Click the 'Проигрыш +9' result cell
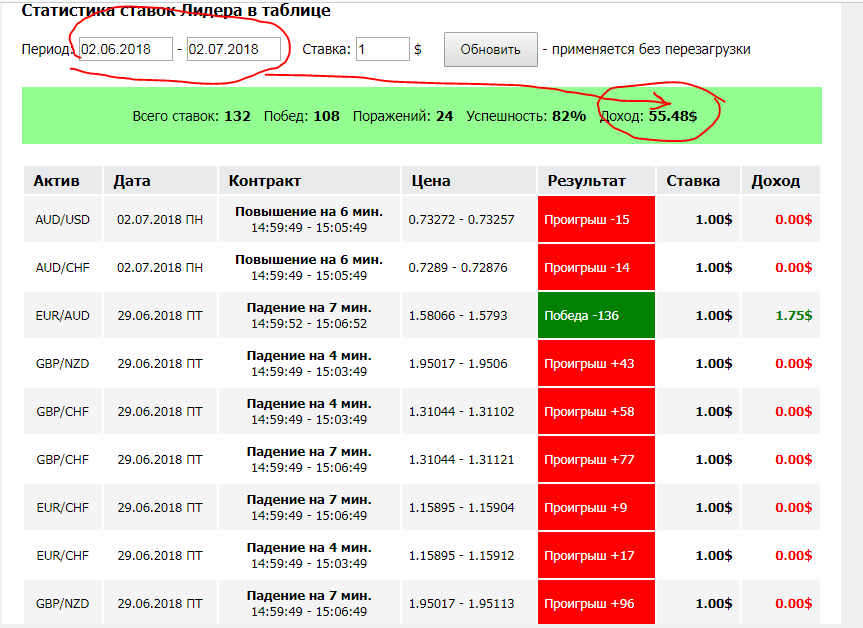 tap(597, 507)
